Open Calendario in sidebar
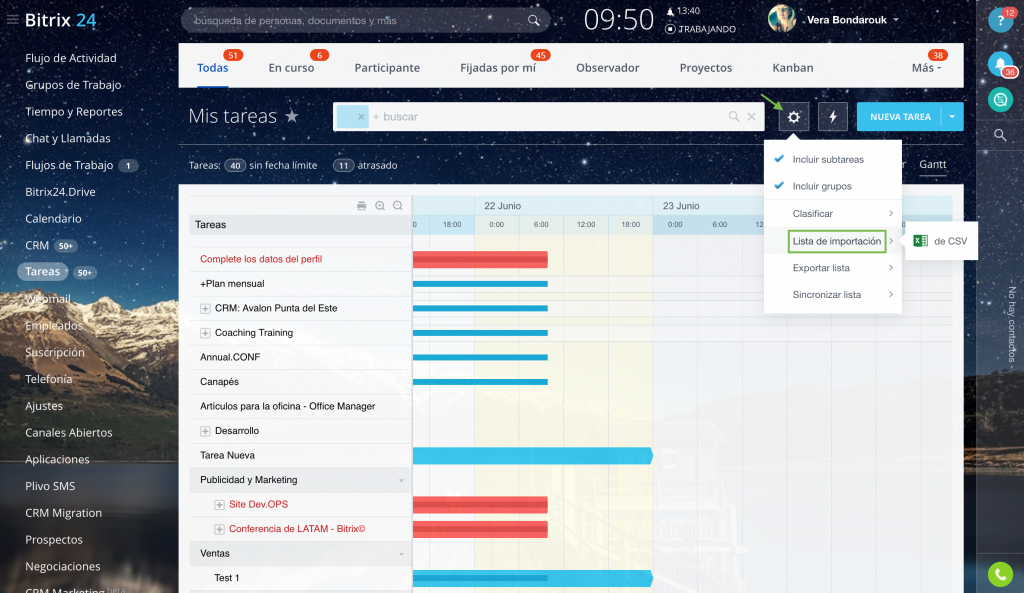Image resolution: width=1024 pixels, height=593 pixels. [53, 219]
